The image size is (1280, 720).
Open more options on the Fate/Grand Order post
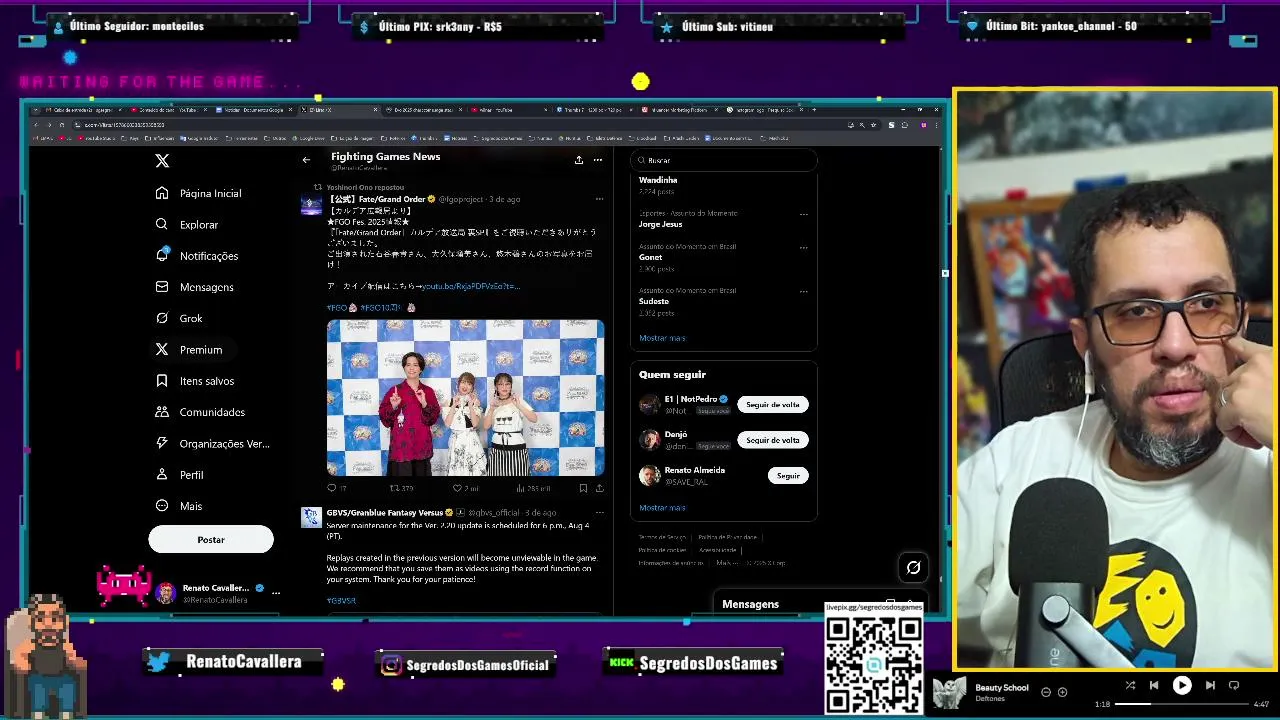[599, 199]
